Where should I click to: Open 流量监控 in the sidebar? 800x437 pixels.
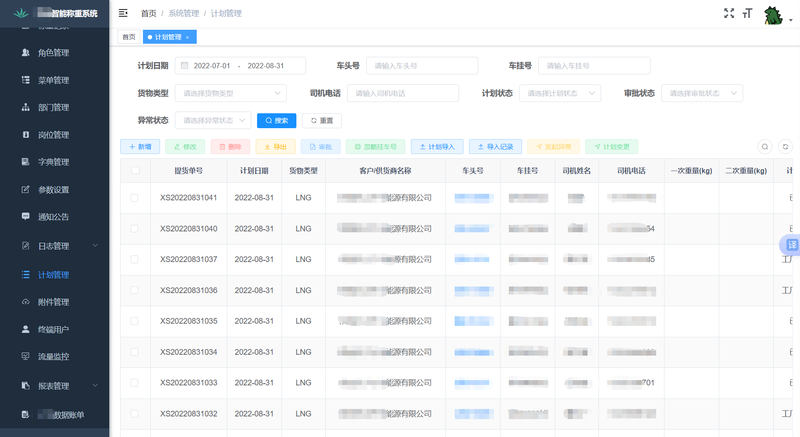[53, 356]
